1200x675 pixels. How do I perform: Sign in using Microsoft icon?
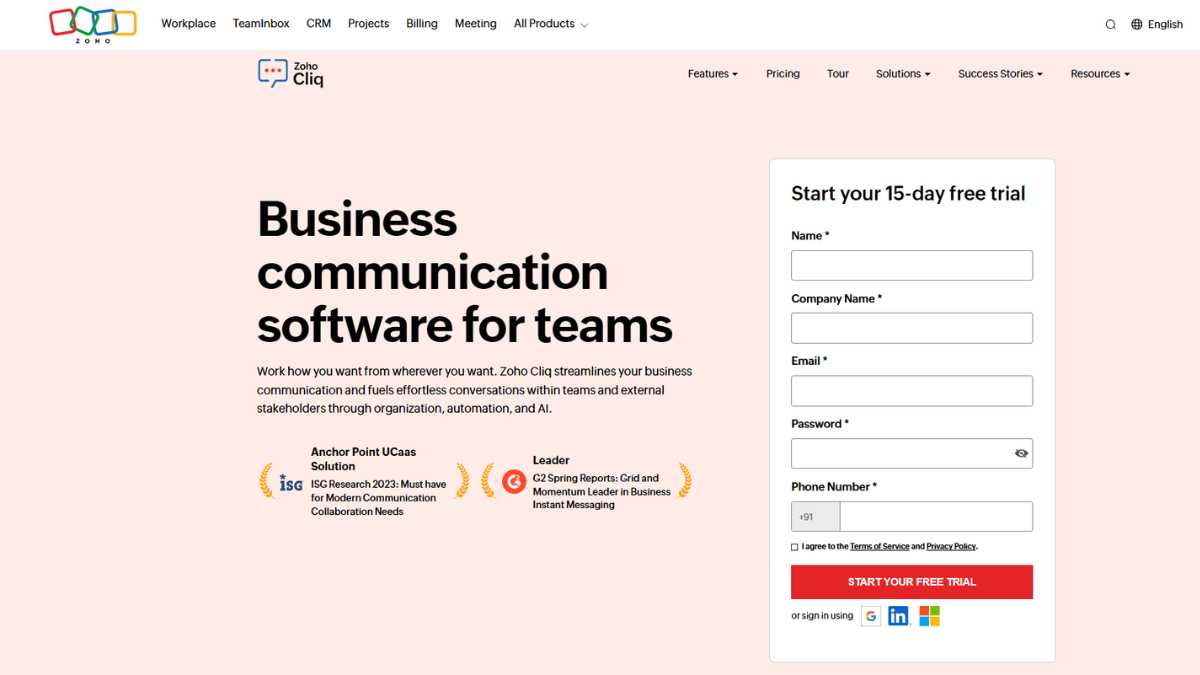click(x=929, y=616)
